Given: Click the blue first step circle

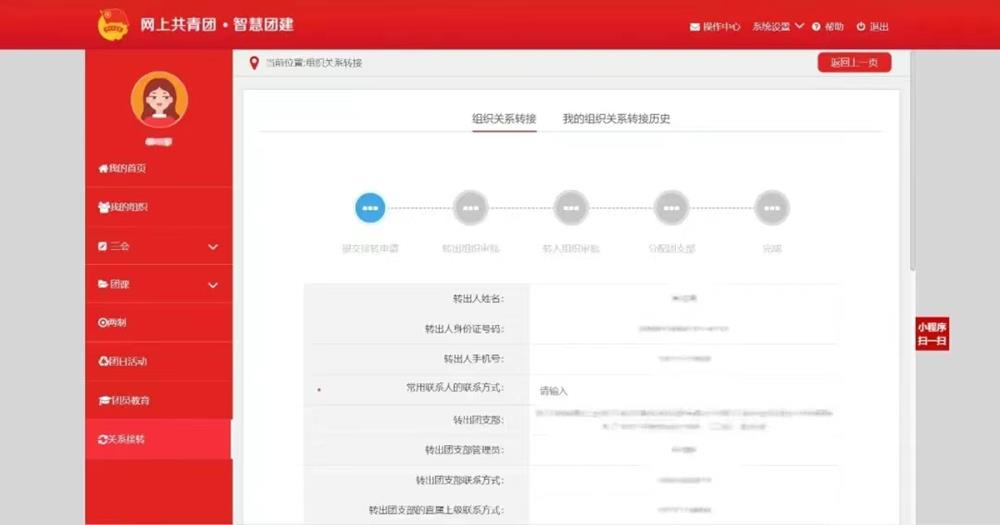Looking at the screenshot, I should coord(370,208).
